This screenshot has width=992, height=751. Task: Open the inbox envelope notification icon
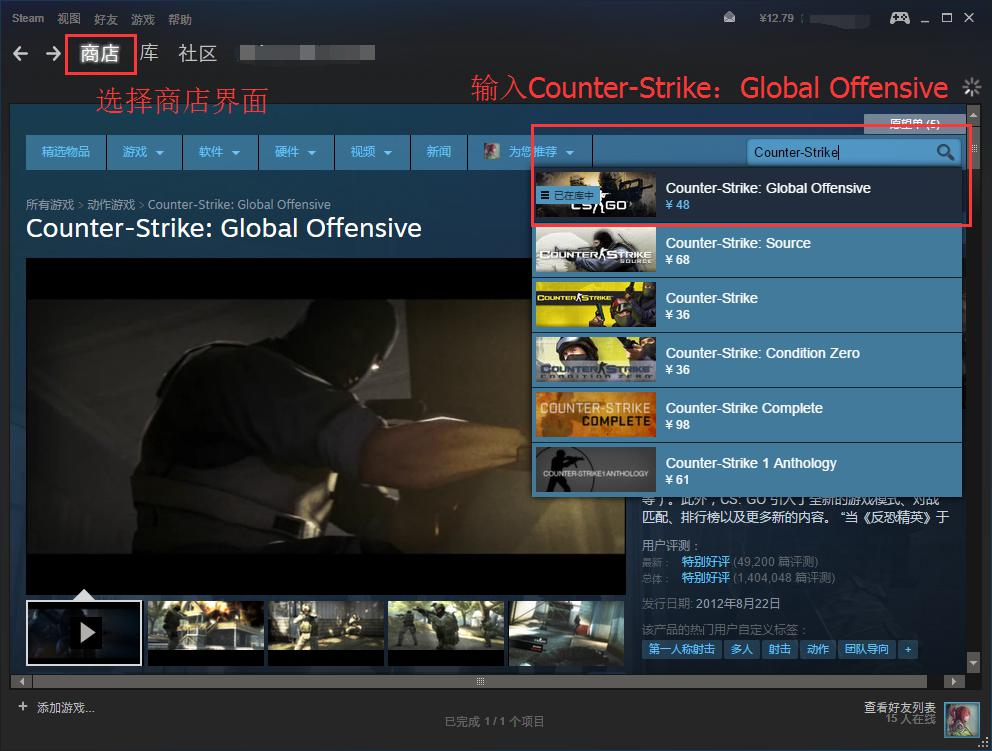(x=729, y=18)
